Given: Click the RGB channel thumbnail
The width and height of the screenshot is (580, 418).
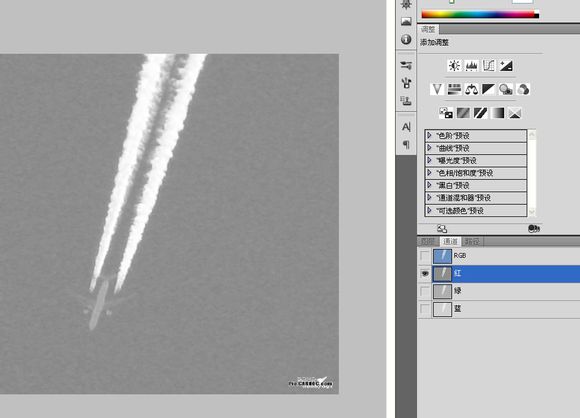Looking at the screenshot, I should [x=442, y=256].
